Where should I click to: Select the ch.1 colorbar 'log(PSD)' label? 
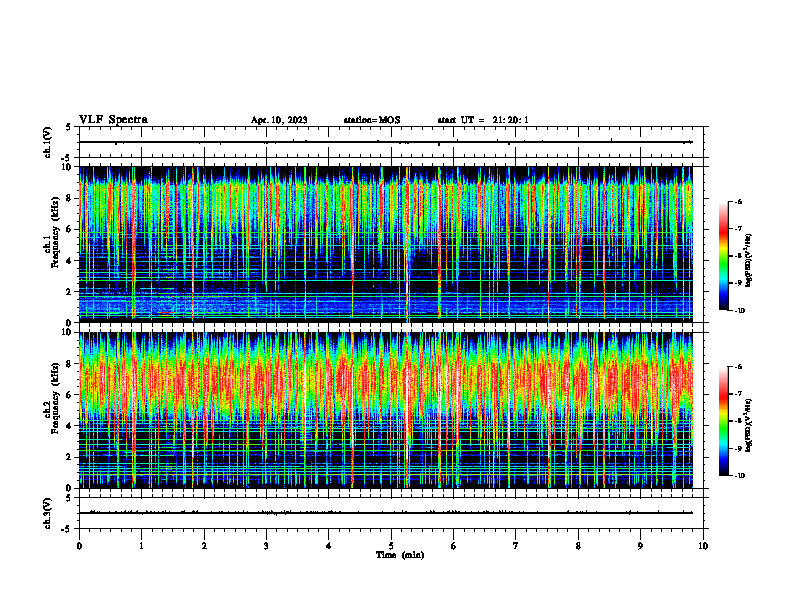tap(748, 260)
